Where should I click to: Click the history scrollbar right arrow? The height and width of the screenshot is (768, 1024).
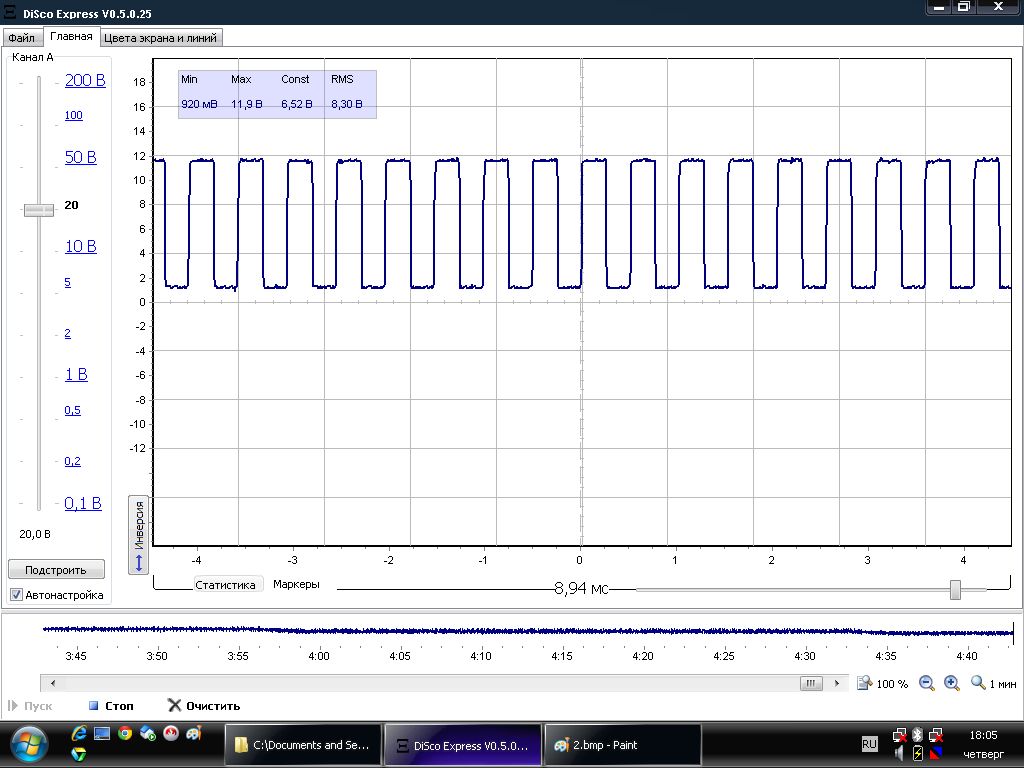coord(837,684)
